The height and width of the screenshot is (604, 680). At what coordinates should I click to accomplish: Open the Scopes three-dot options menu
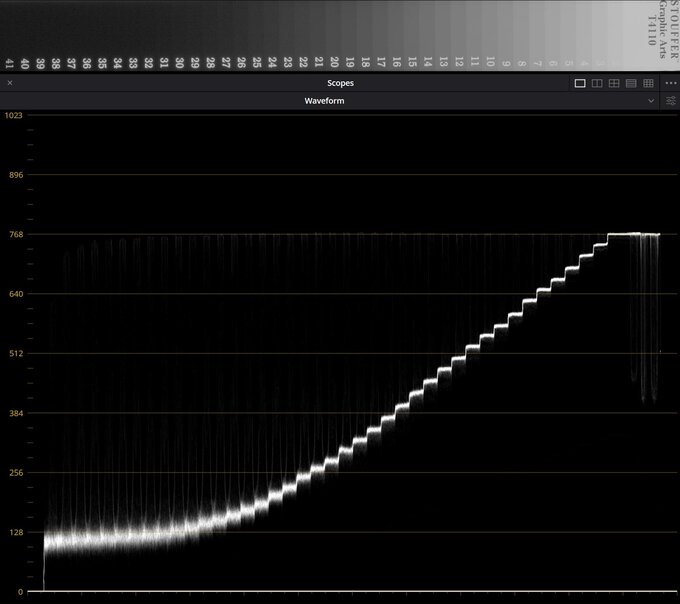tap(670, 83)
